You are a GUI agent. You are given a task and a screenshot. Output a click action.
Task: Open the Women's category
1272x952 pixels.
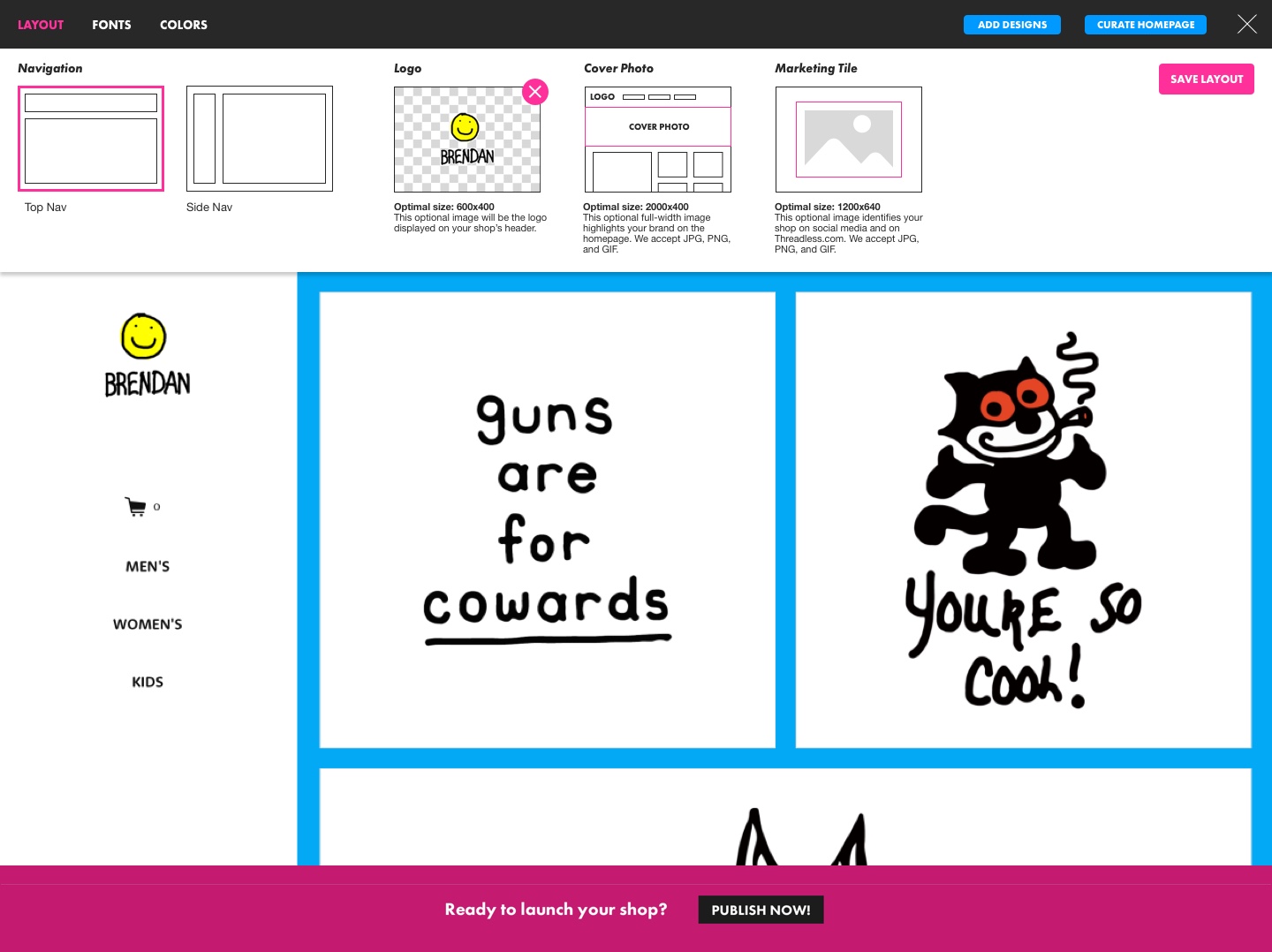point(148,624)
